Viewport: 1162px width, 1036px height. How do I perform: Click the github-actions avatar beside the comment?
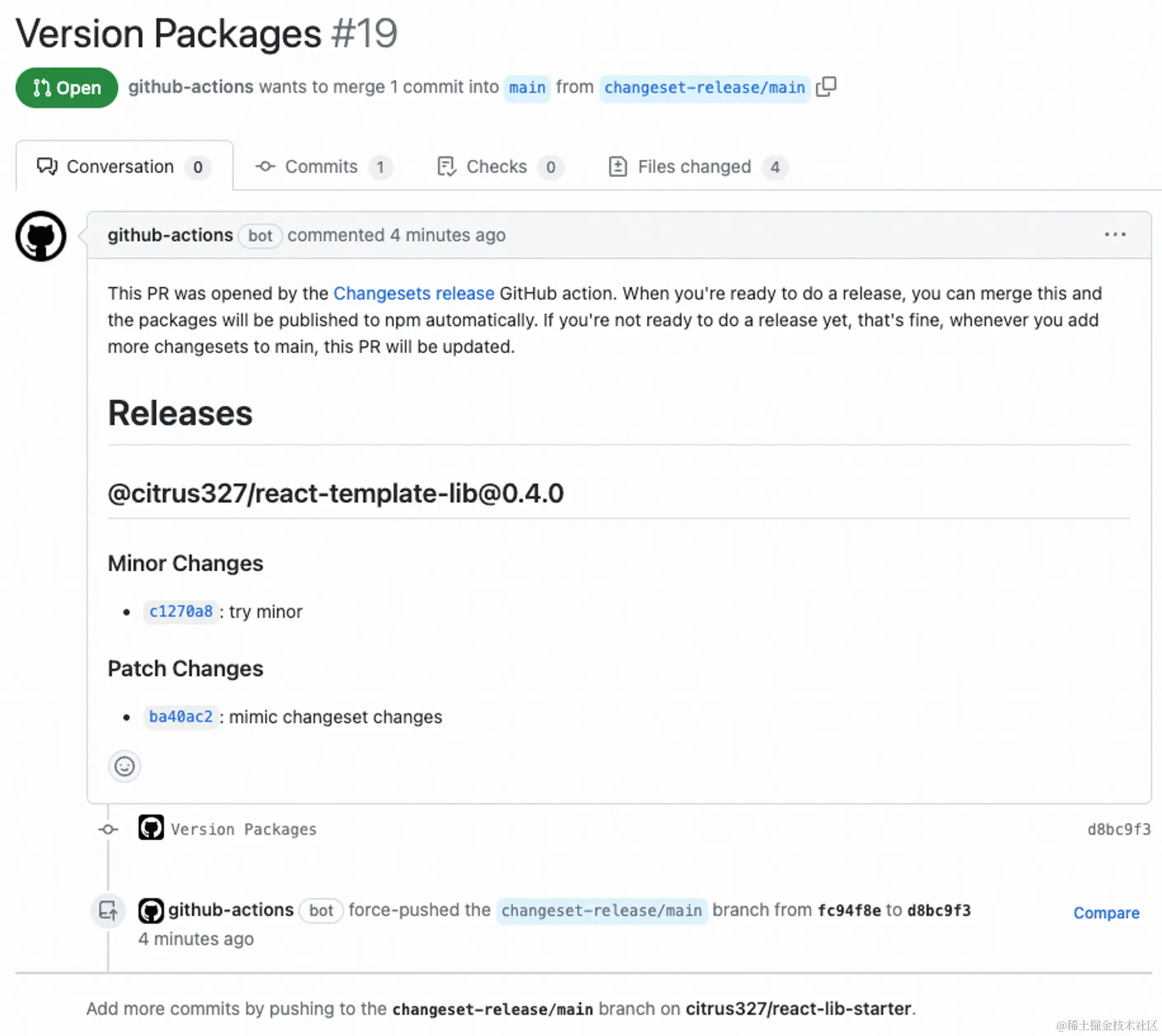[x=41, y=236]
